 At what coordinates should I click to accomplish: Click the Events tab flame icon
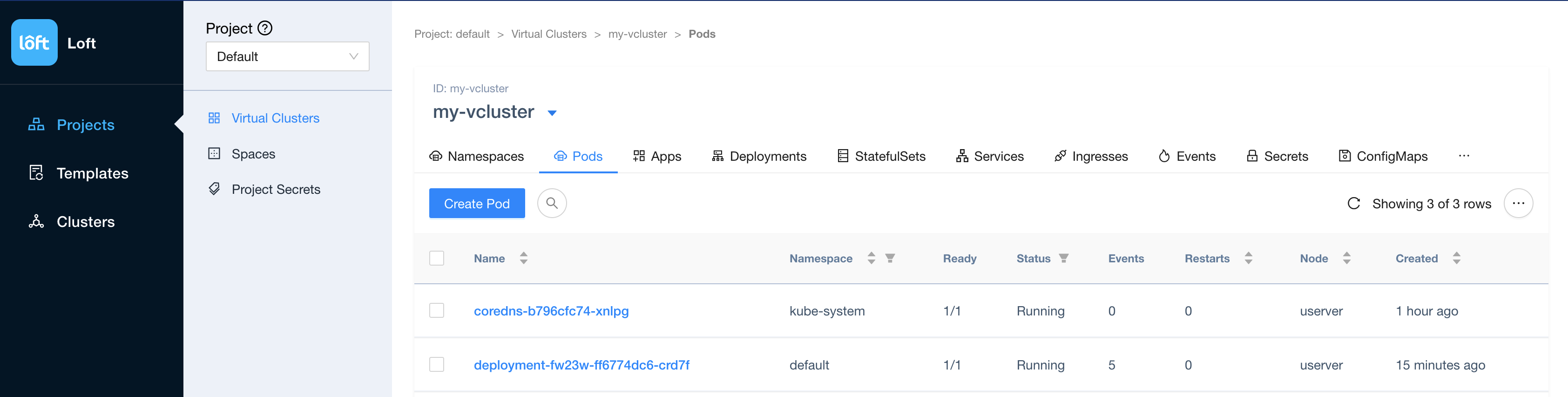[1164, 156]
